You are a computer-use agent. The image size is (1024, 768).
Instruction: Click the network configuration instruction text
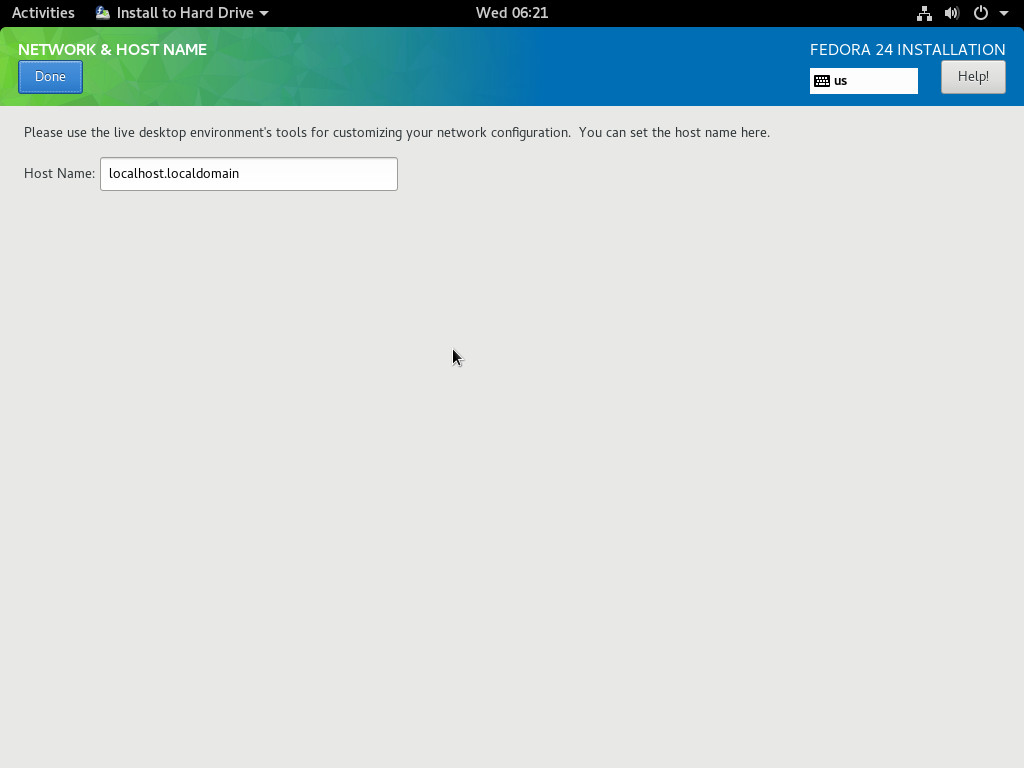pyautogui.click(x=396, y=132)
